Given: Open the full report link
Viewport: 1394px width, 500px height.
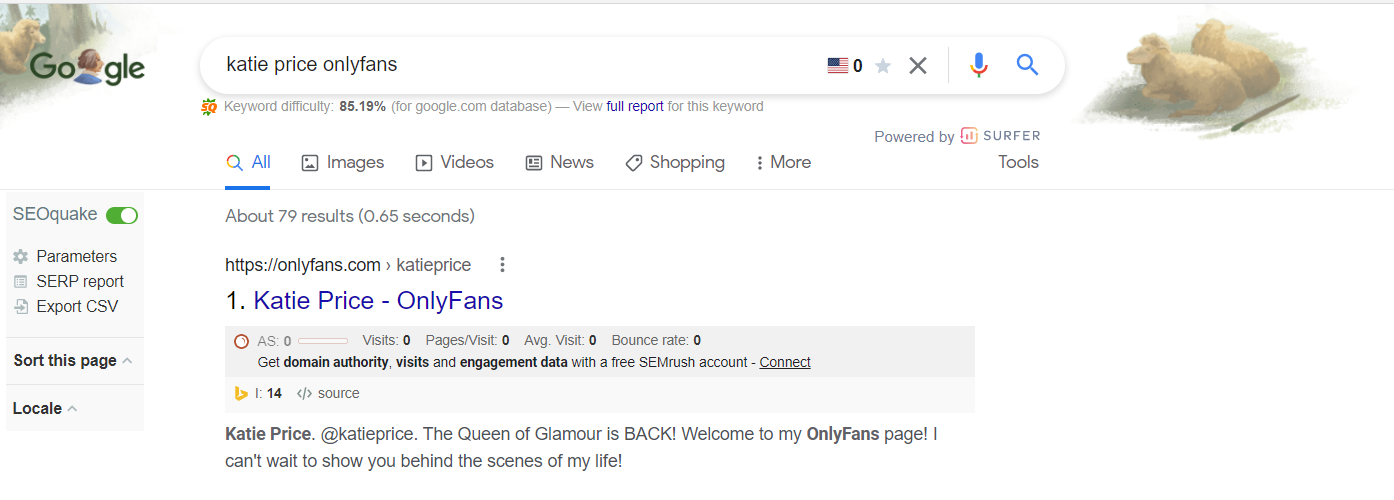Looking at the screenshot, I should tap(634, 106).
